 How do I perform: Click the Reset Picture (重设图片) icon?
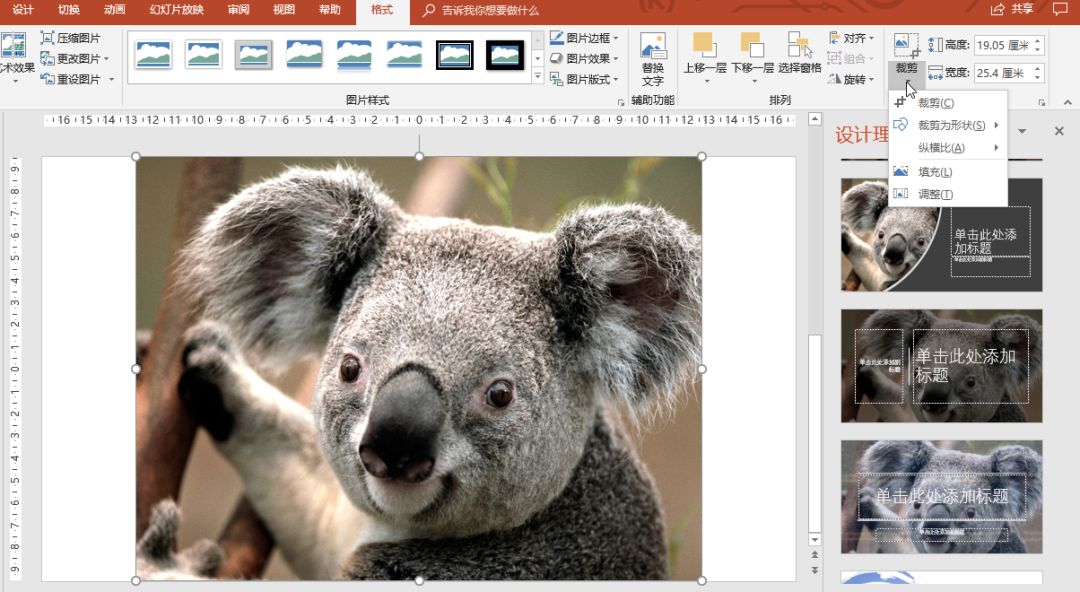click(48, 79)
